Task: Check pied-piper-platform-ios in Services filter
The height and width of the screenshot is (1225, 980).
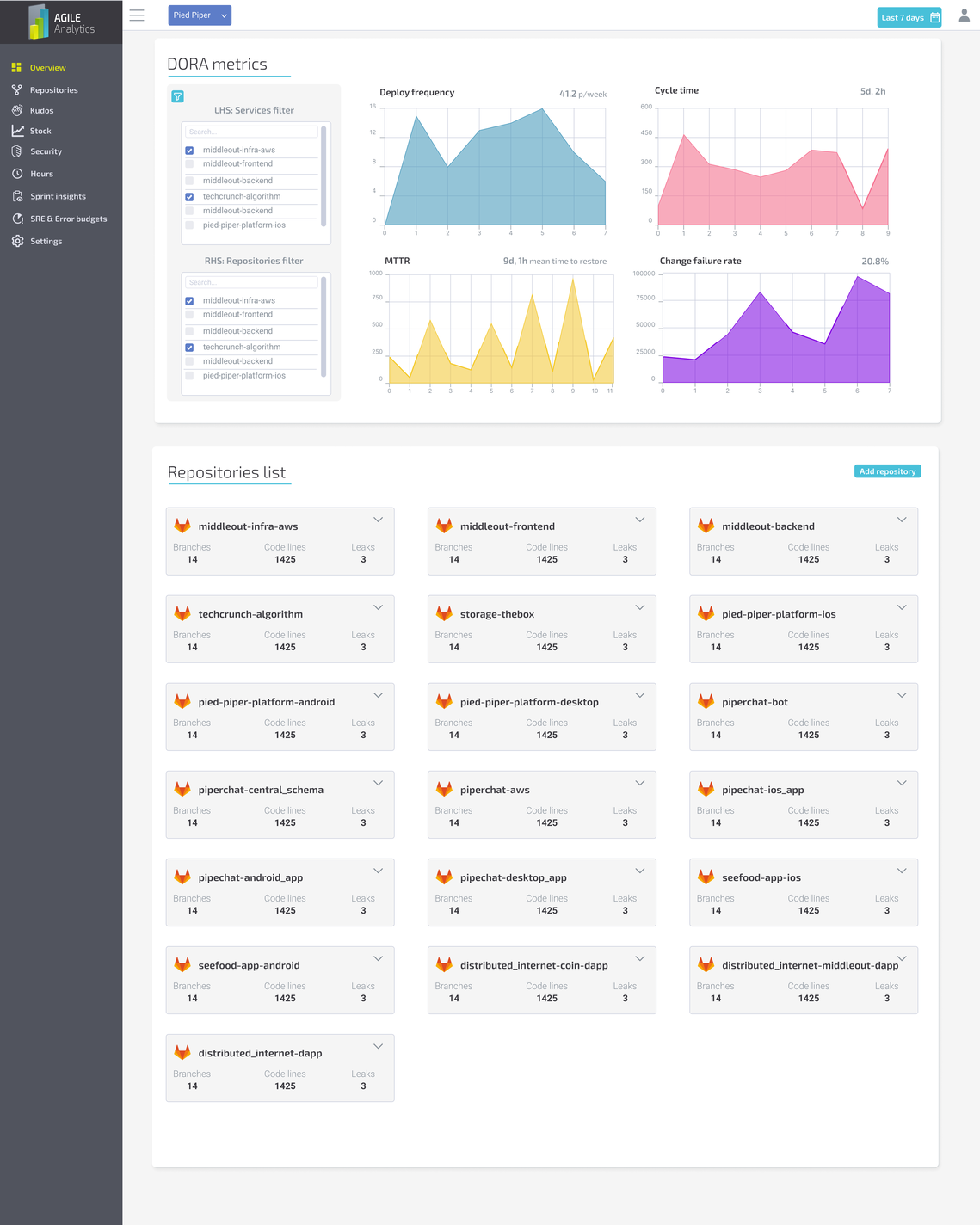Action: click(189, 225)
